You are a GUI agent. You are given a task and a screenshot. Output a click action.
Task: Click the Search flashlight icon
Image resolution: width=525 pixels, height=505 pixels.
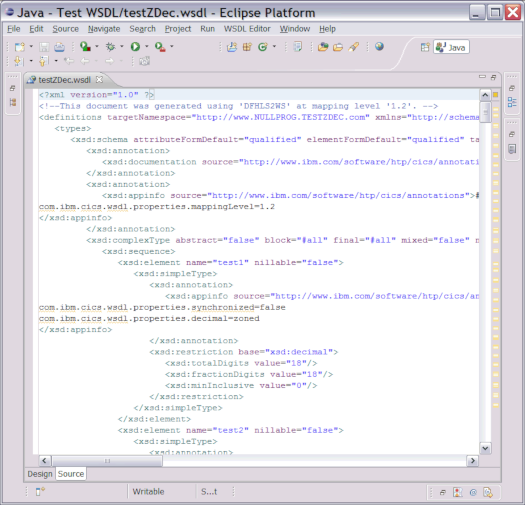(x=354, y=47)
